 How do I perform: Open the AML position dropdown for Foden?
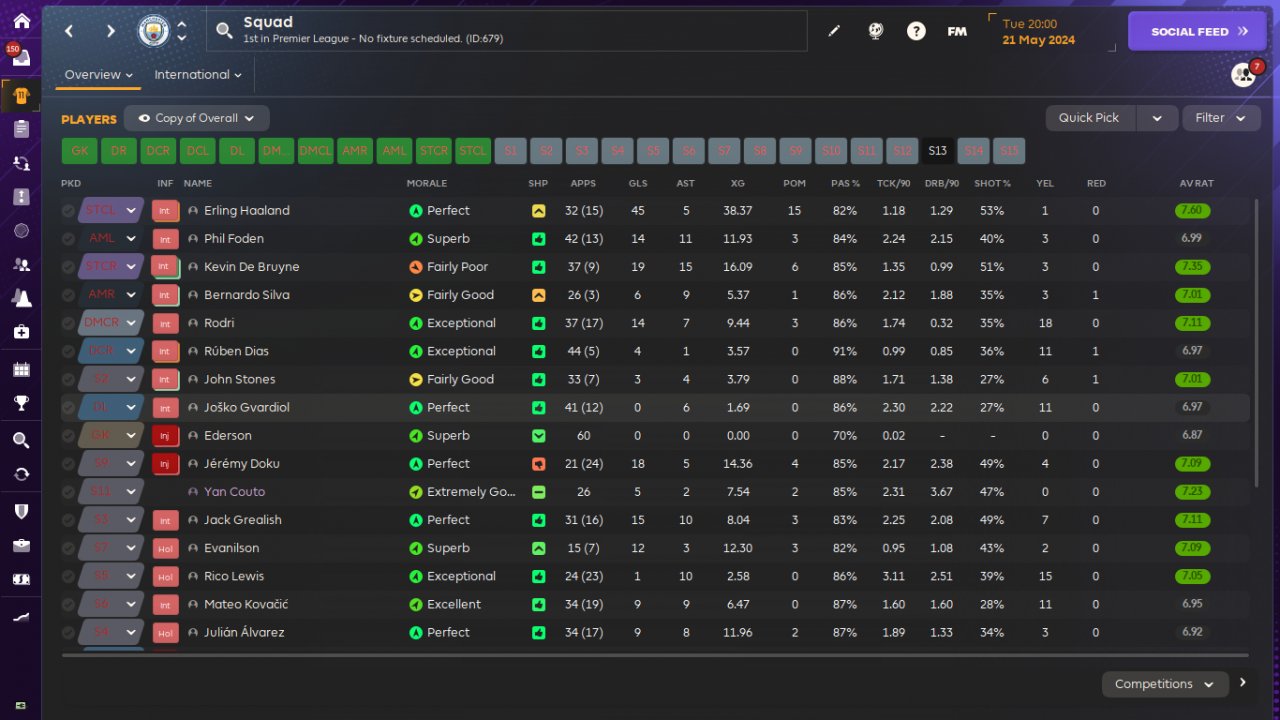pyautogui.click(x=111, y=239)
